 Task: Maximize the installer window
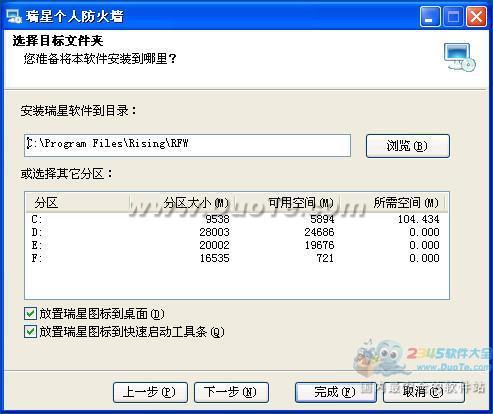click(x=453, y=17)
